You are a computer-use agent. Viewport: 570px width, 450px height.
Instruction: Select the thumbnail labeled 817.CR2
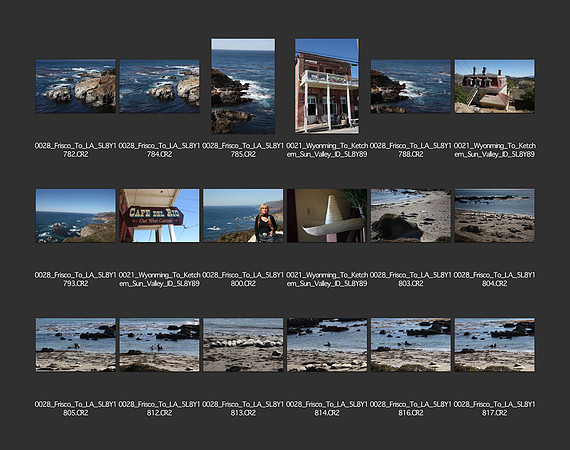coord(494,345)
